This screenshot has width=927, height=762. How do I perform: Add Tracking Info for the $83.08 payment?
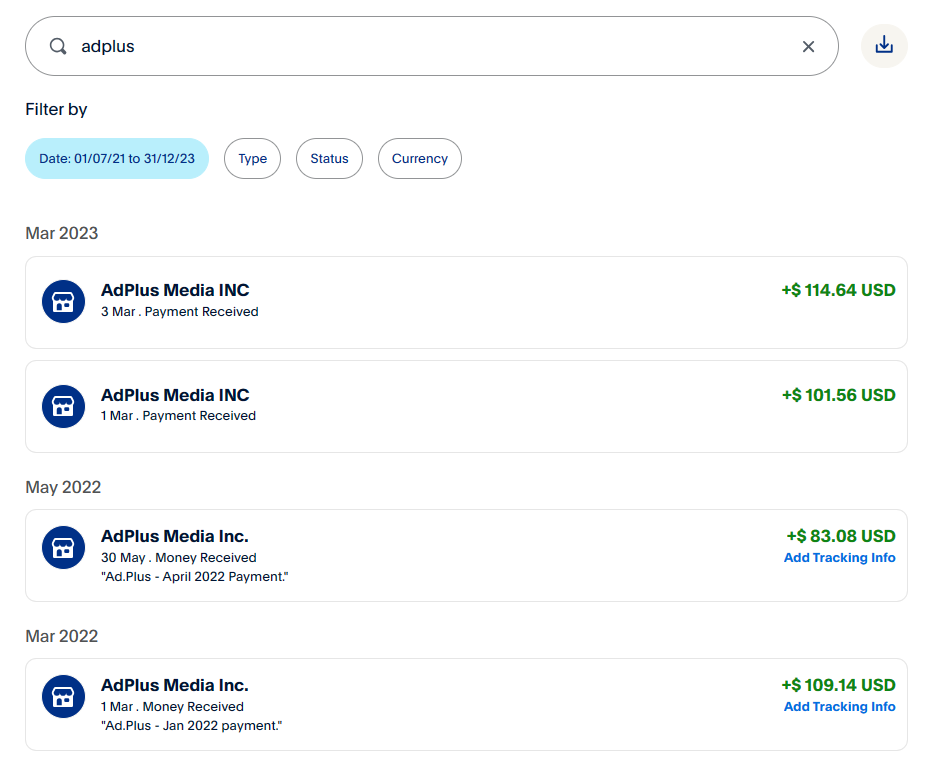click(x=840, y=557)
